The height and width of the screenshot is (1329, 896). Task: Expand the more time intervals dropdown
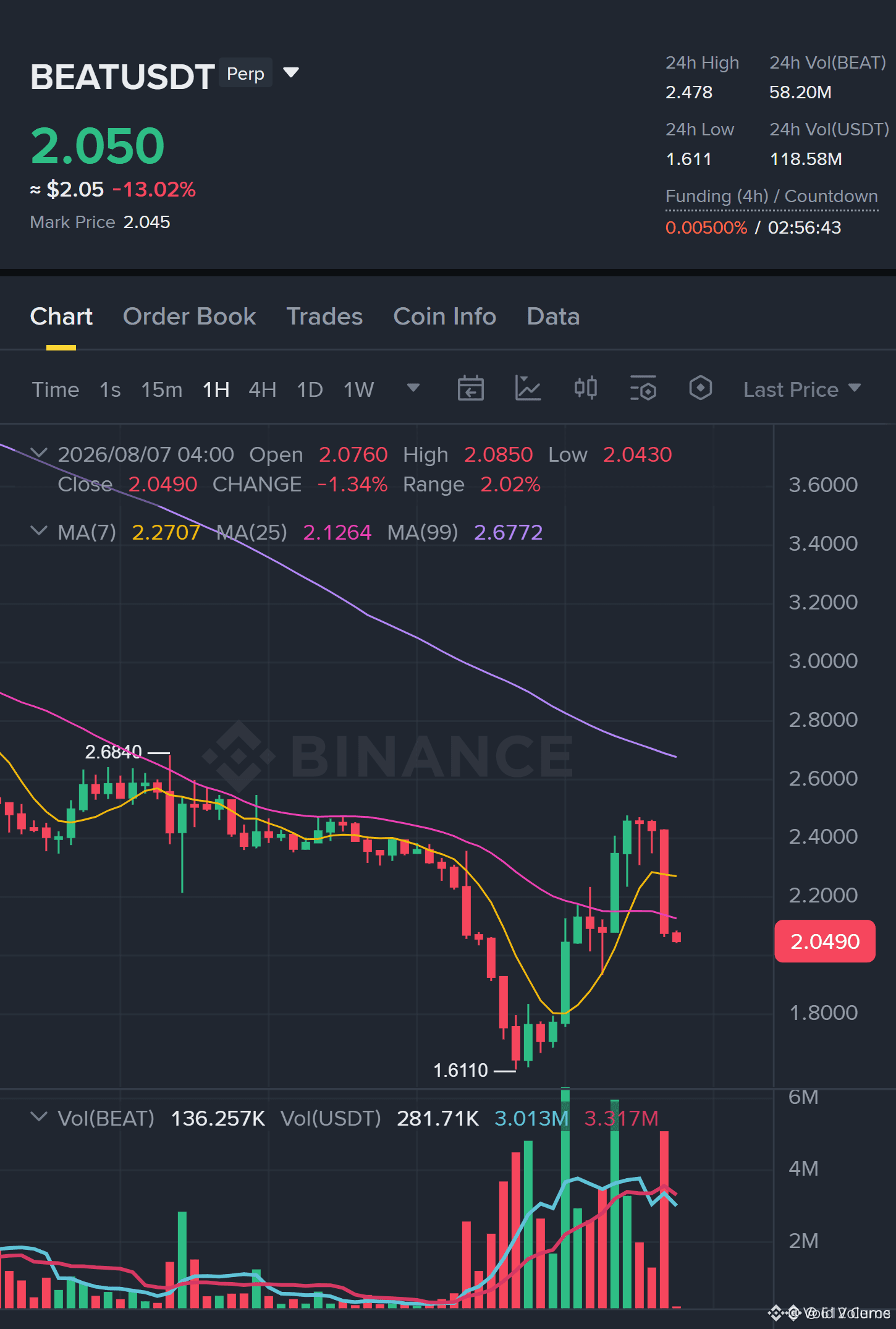[x=413, y=388]
